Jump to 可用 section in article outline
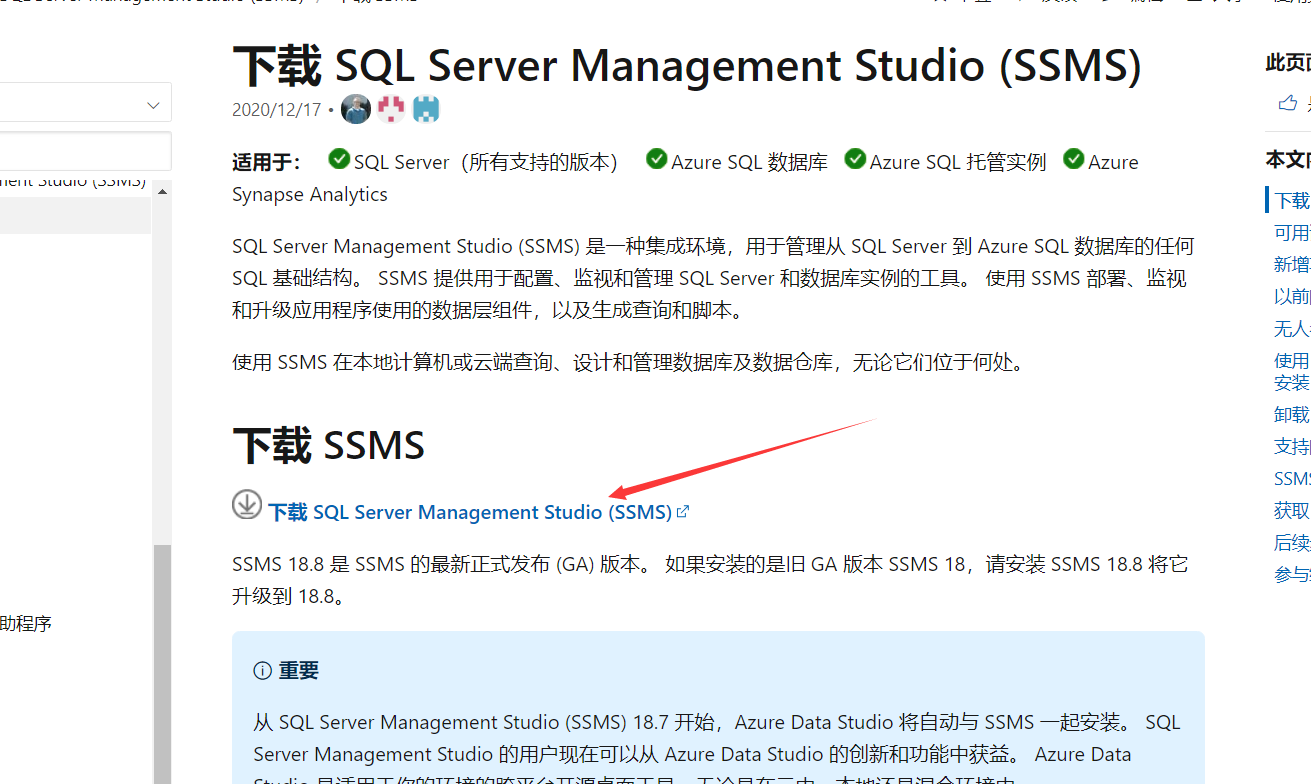 click(1292, 233)
